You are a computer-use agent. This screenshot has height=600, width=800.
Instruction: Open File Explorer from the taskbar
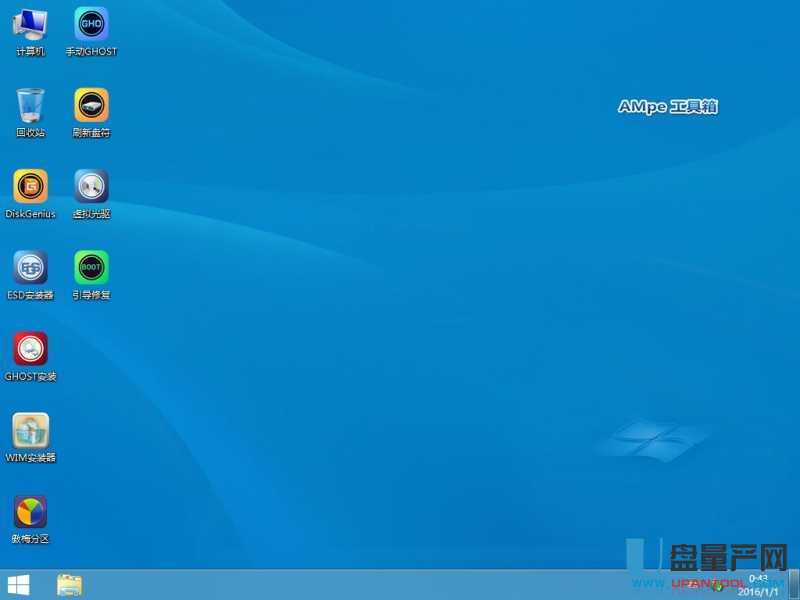point(69,585)
